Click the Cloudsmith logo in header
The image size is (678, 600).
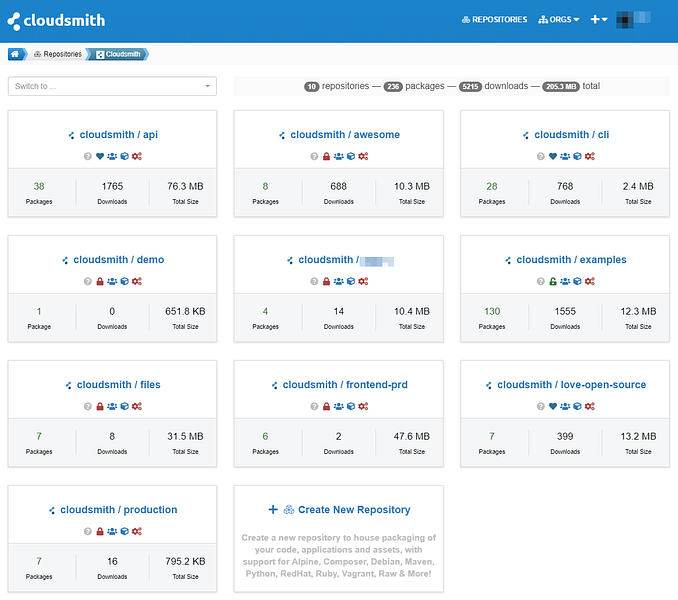[56, 20]
